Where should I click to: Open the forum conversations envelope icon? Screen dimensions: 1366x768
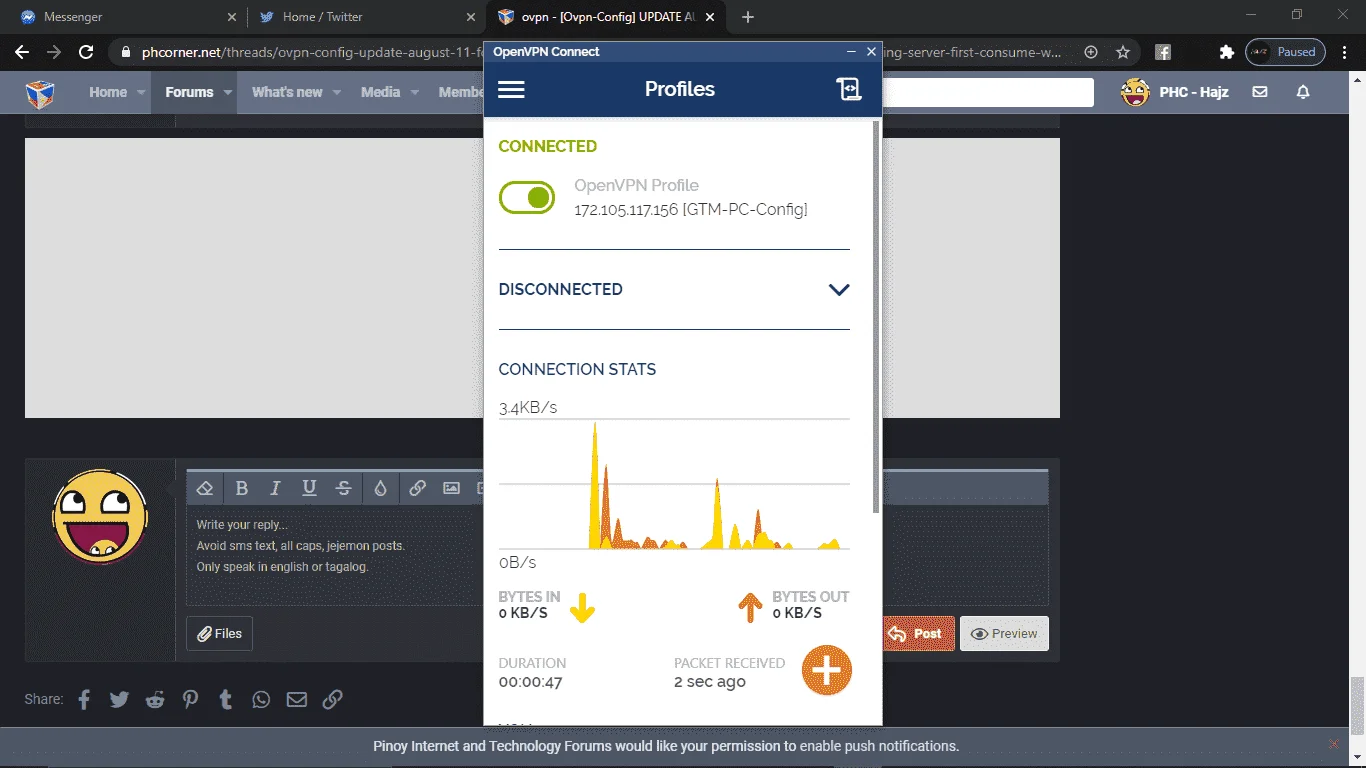[1260, 92]
